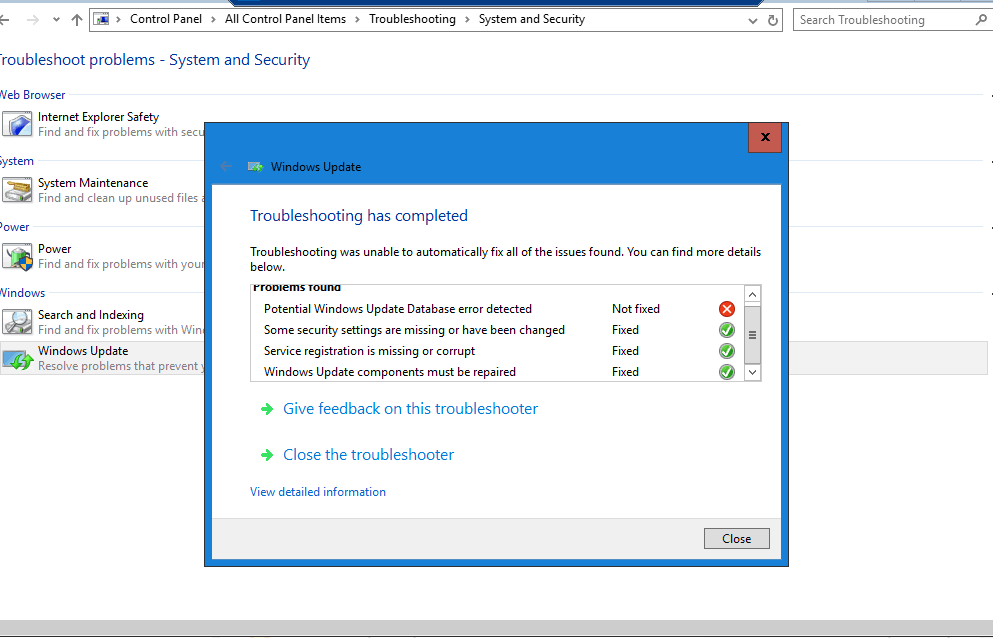The image size is (993, 638).
Task: Click green arrow beside Give feedback
Action: [x=267, y=409]
